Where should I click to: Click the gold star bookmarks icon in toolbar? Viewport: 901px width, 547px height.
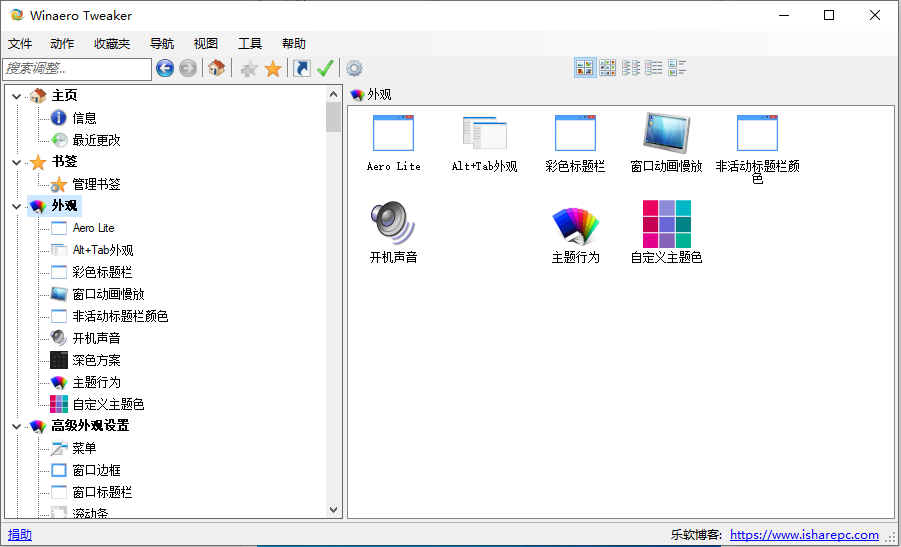(x=273, y=68)
